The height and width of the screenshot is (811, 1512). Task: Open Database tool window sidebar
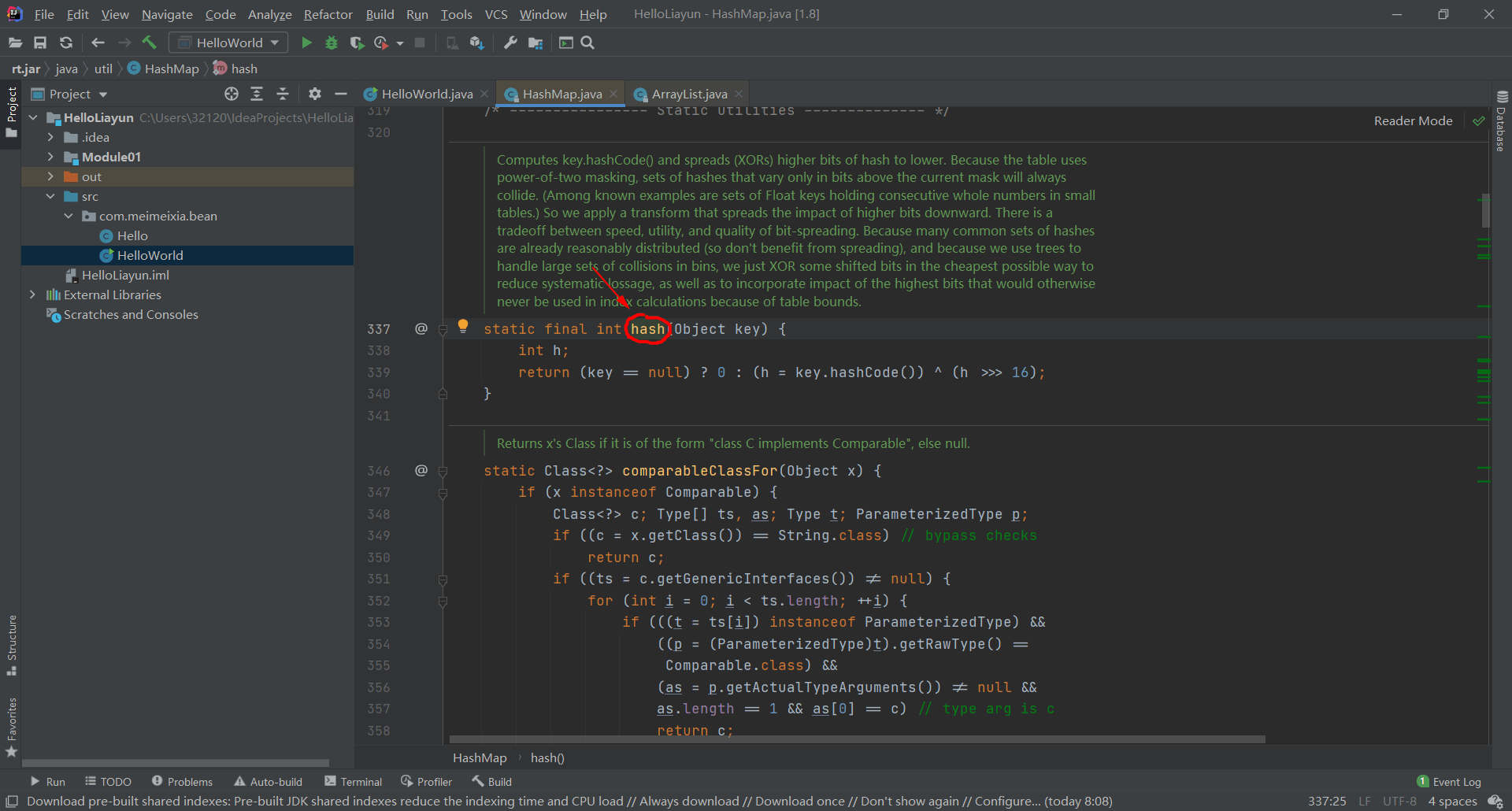(1501, 121)
